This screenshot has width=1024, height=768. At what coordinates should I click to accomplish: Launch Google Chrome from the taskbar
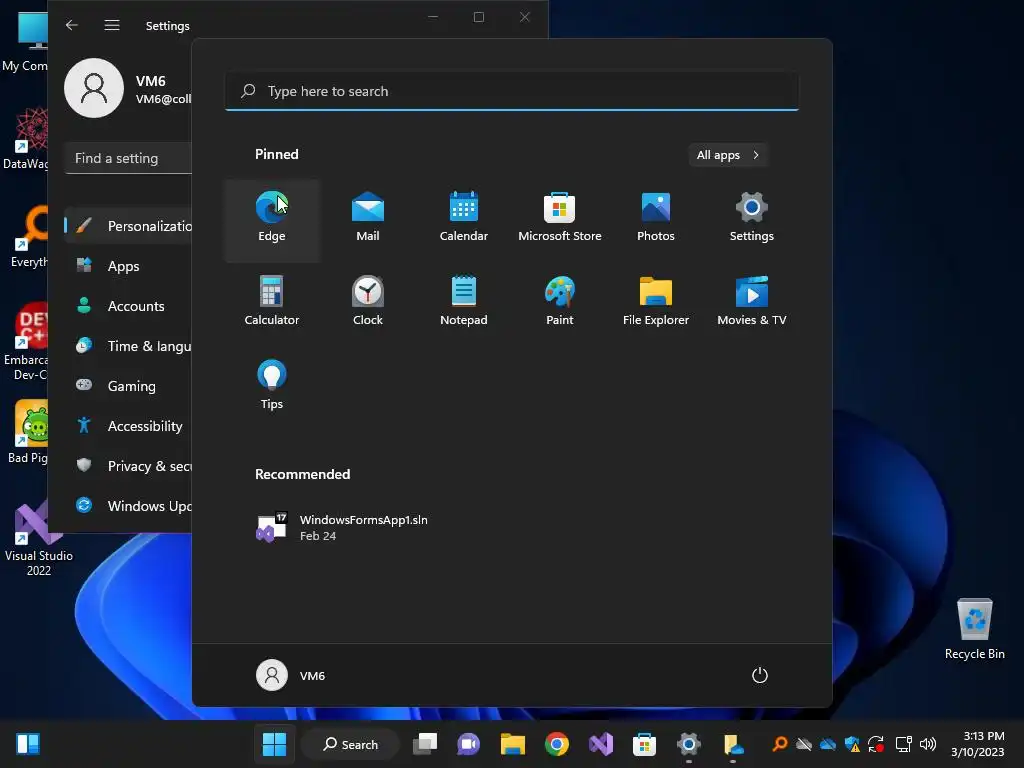(556, 744)
